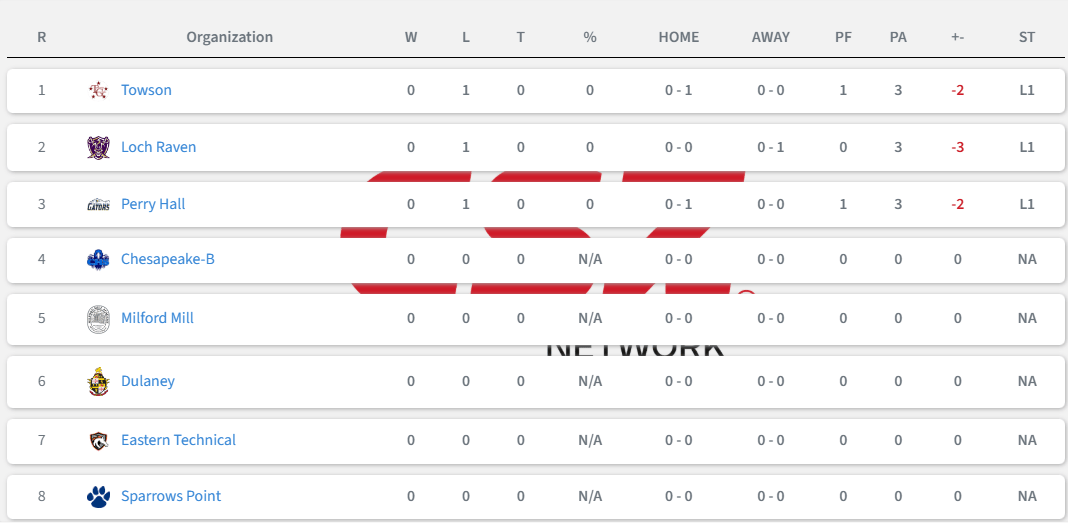Click the Sparrows Point paw print logo
Screen dimensions: 1068x523
coord(98,496)
